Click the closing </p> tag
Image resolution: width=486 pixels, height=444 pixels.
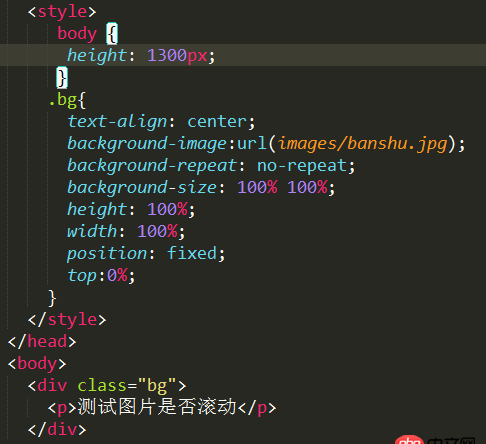tap(257, 408)
